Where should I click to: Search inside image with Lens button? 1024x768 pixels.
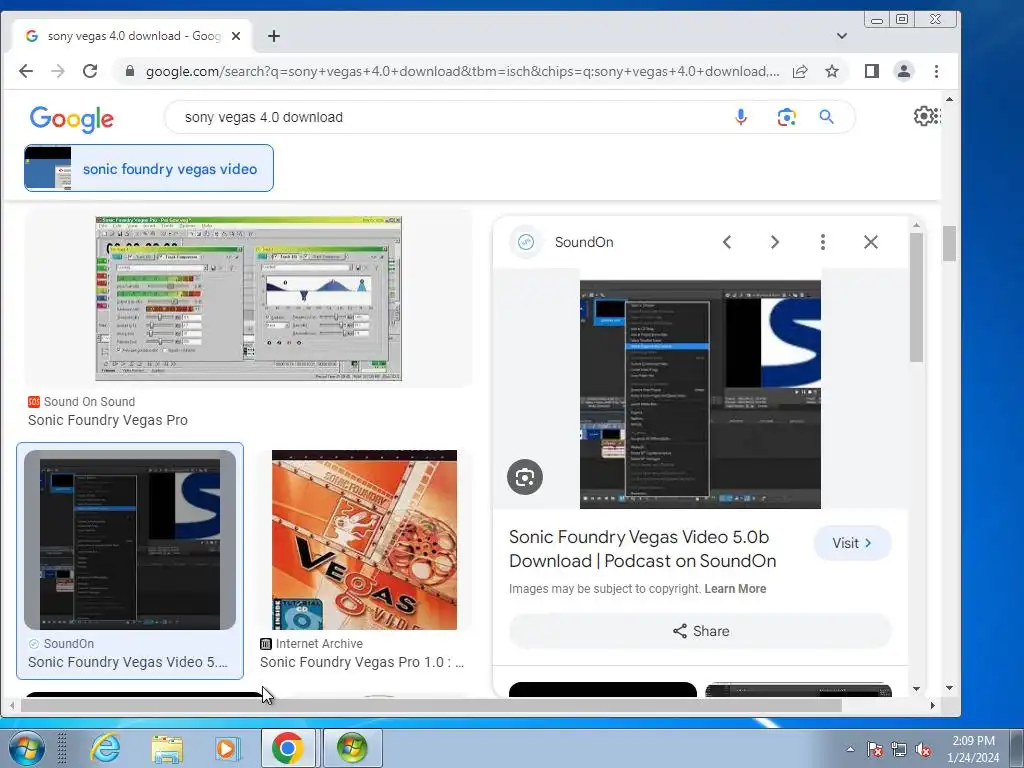(525, 477)
